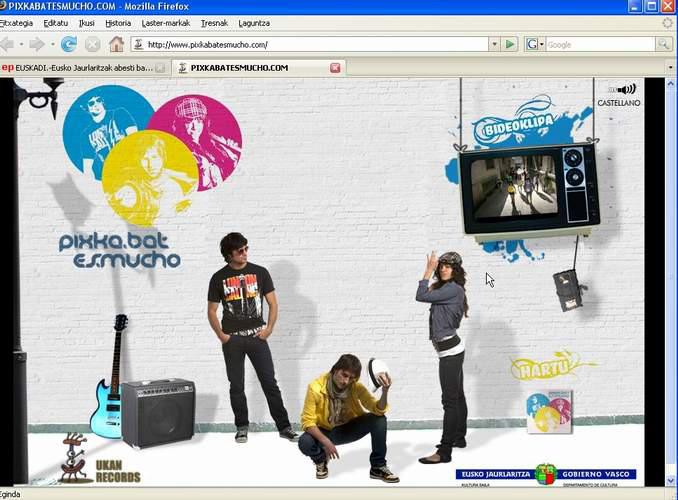Click the Google search input field
This screenshot has width=678, height=500.
point(600,45)
